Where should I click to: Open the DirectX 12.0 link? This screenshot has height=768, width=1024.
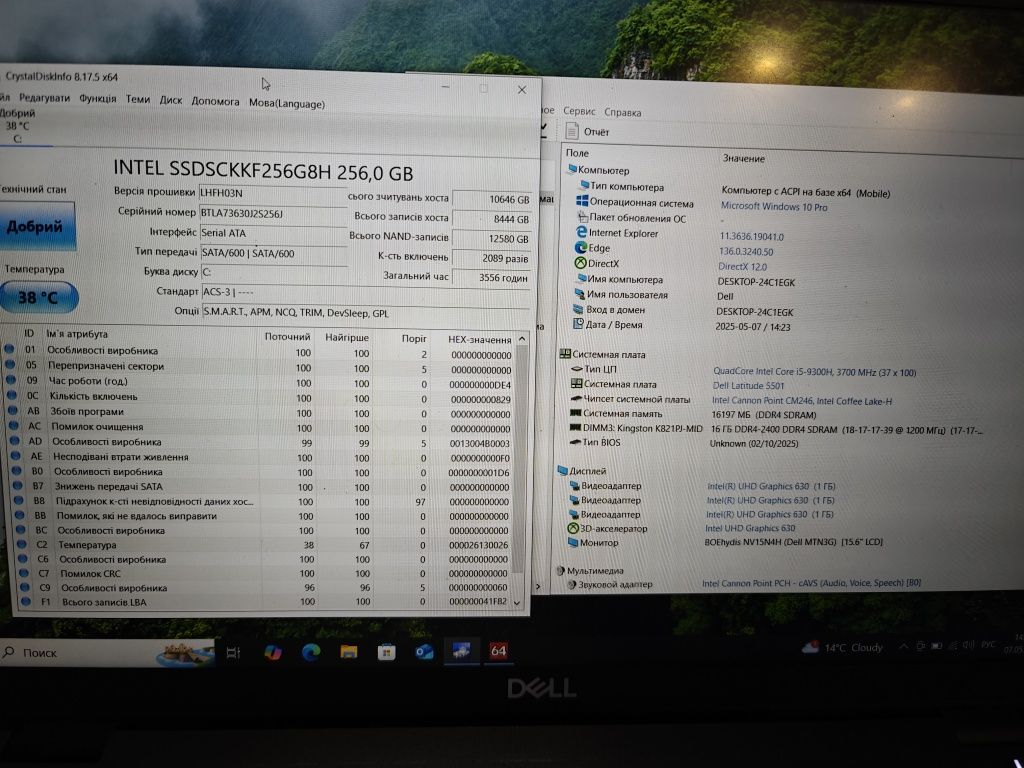(743, 266)
